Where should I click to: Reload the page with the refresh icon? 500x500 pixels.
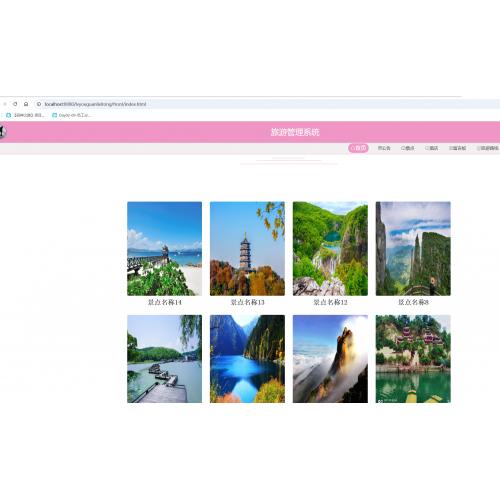[x=15, y=104]
